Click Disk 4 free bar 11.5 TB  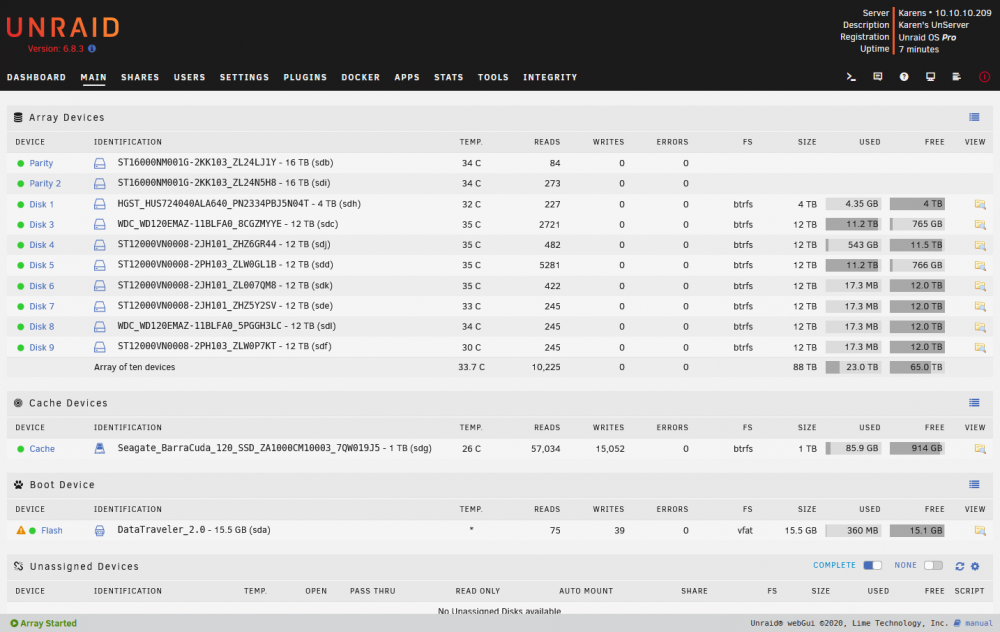[917, 245]
